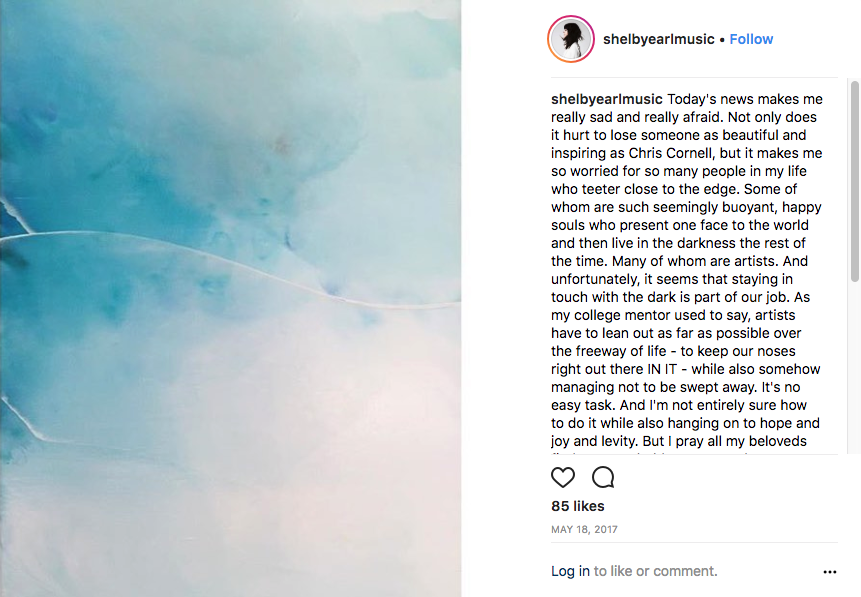Click the bold shelbyearlmusic name starting the caption
861x597 pixels.
(606, 99)
